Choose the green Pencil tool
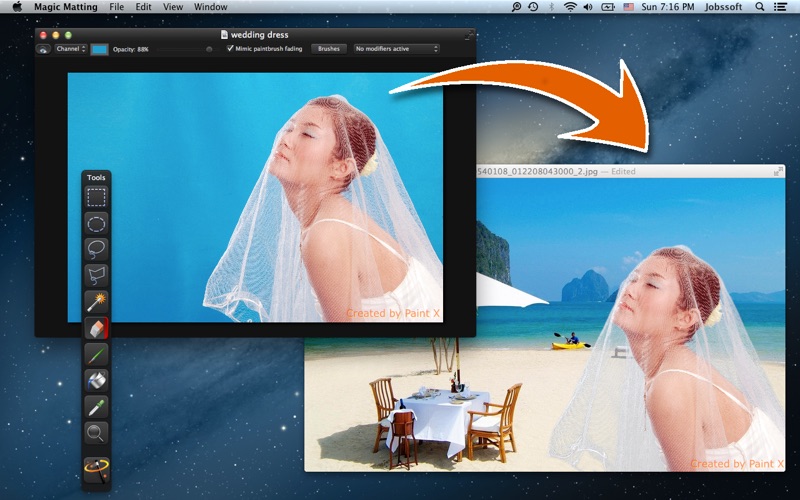Viewport: 800px width, 500px height. 96,354
